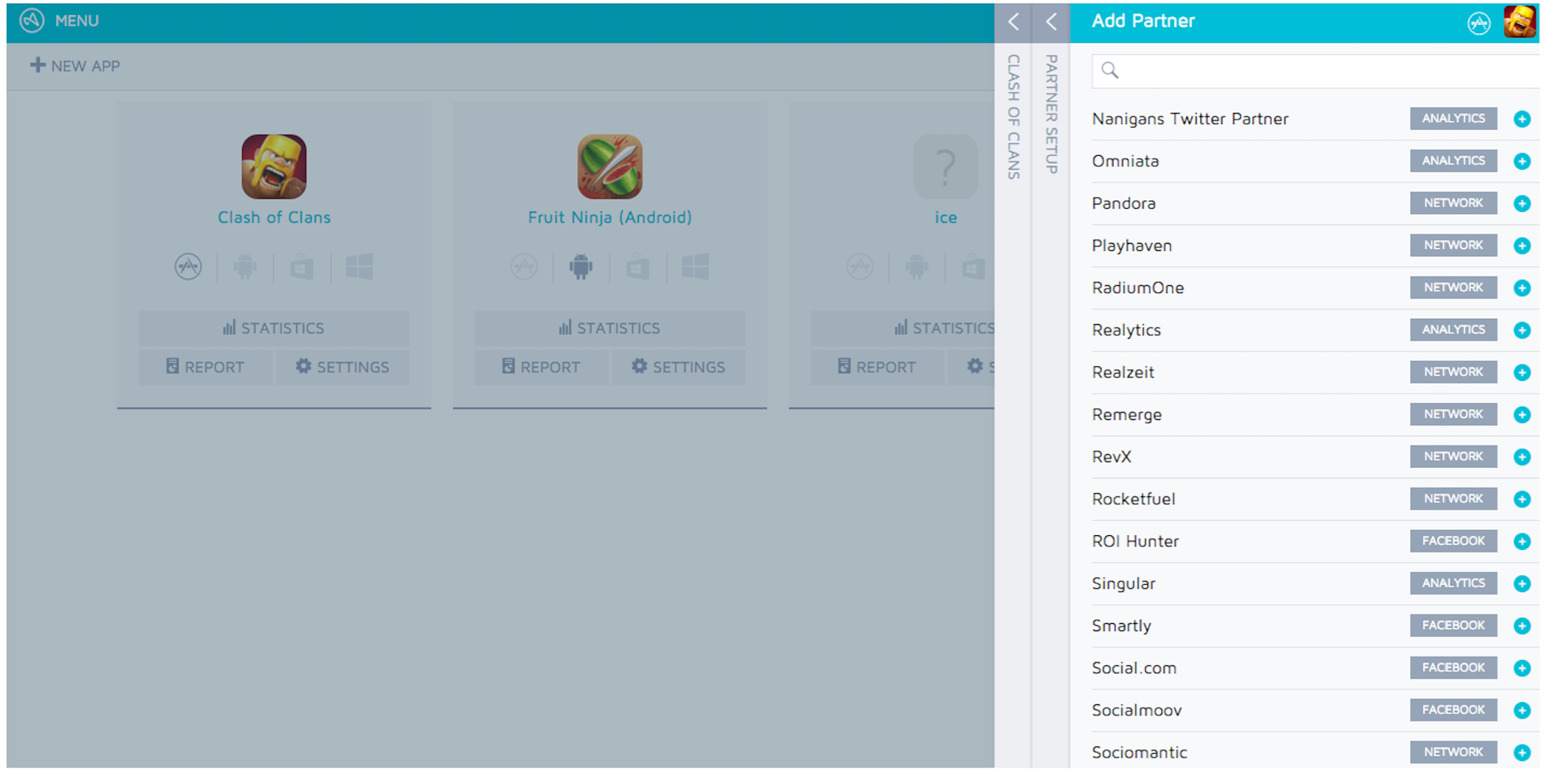Add Omniata partner with plus icon
The width and height of the screenshot is (1557, 784).
[1522, 161]
